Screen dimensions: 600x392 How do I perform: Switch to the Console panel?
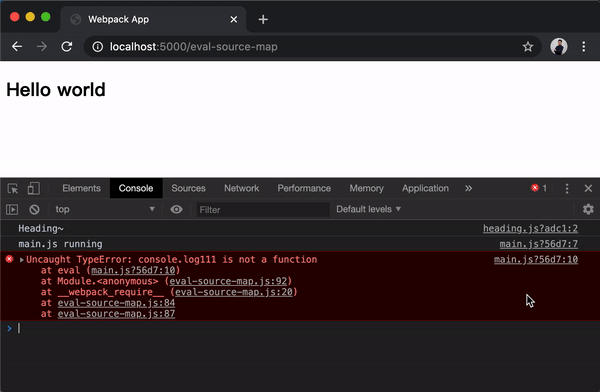pos(136,188)
